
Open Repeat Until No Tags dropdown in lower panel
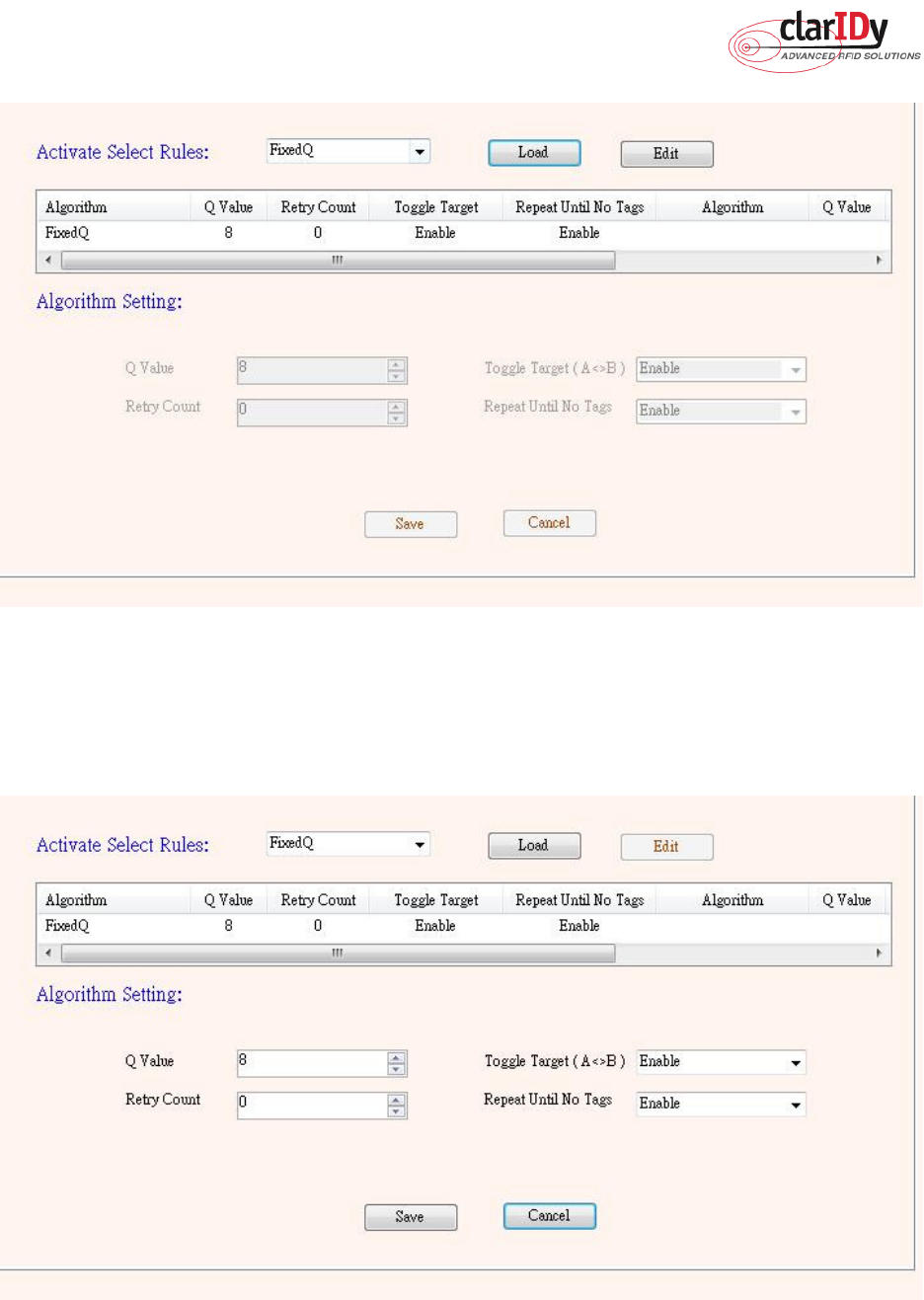point(721,1104)
